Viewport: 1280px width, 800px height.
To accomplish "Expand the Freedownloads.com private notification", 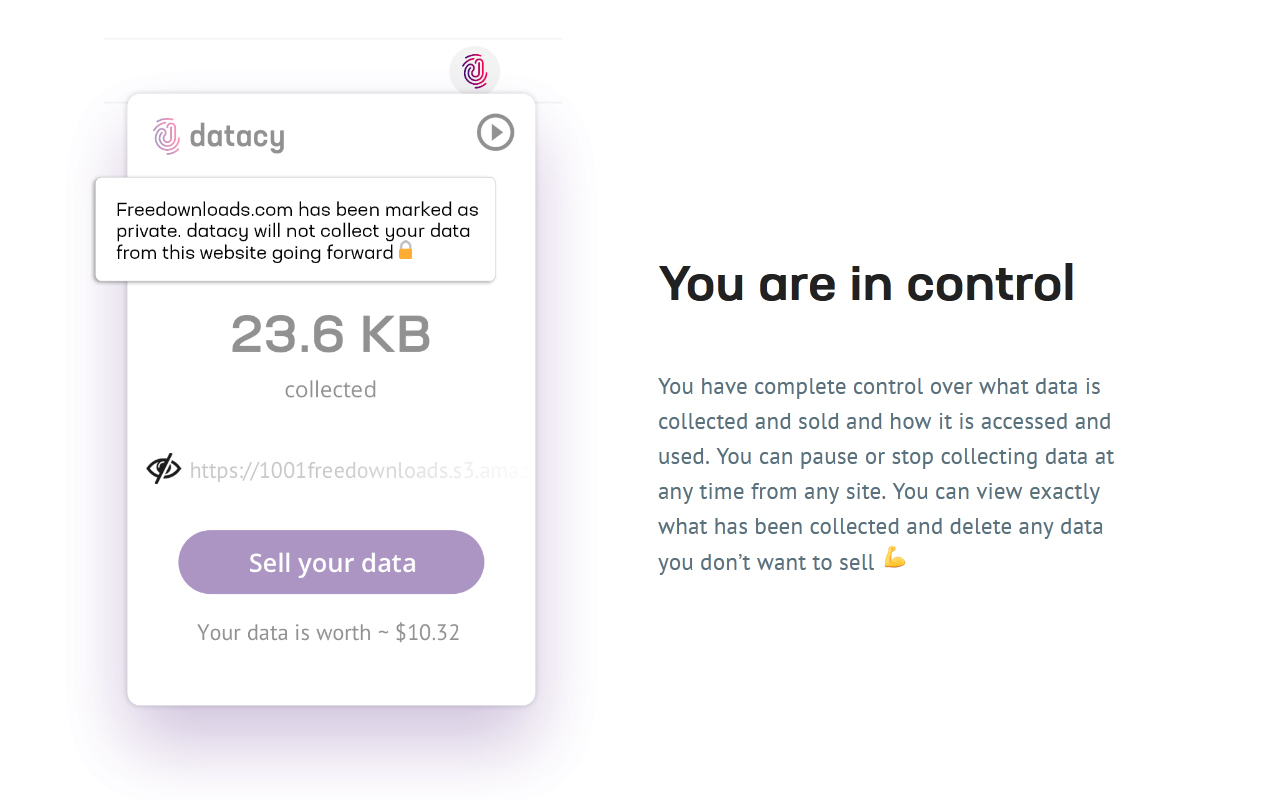I will 295,230.
